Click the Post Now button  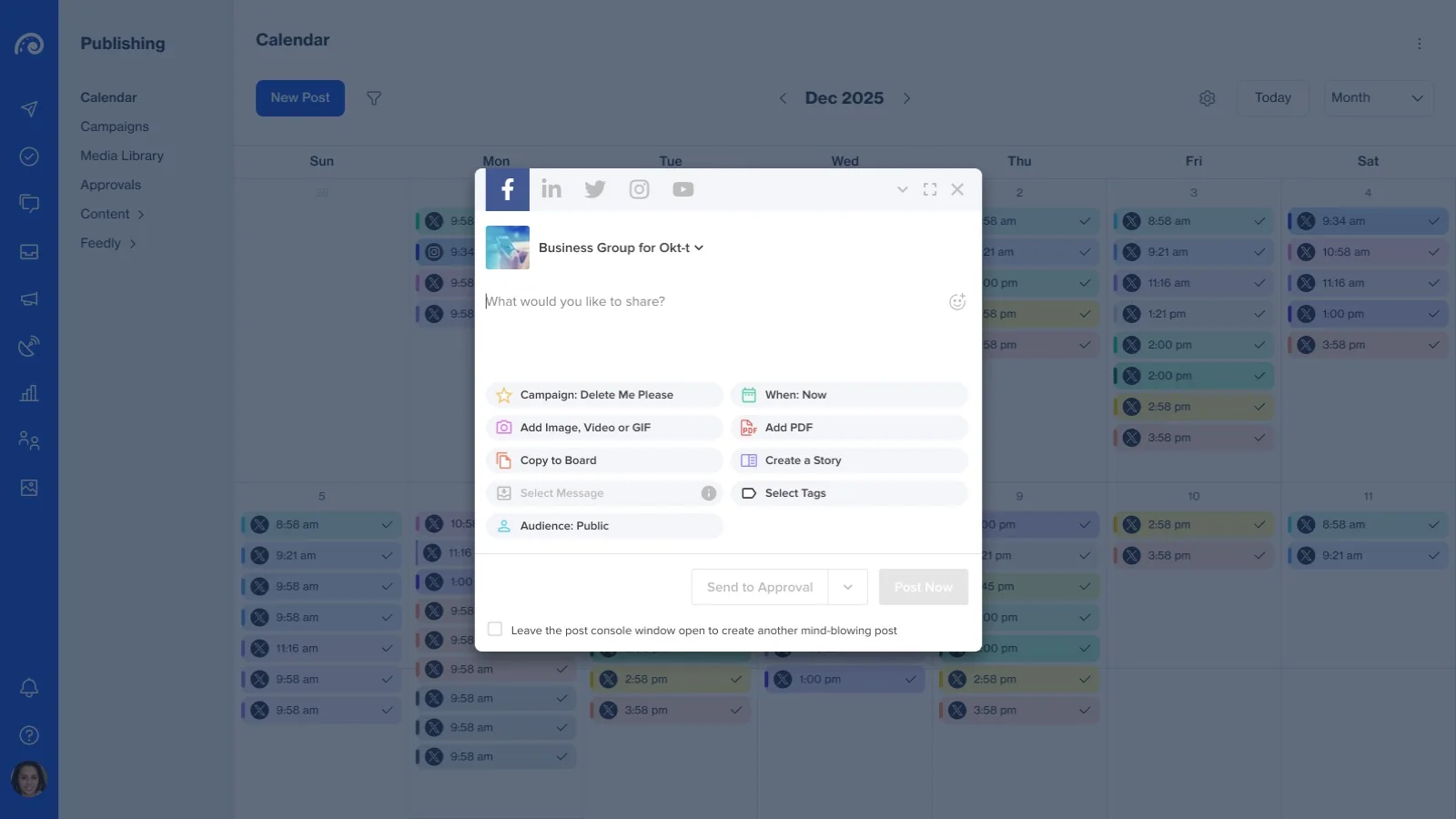[x=924, y=587]
